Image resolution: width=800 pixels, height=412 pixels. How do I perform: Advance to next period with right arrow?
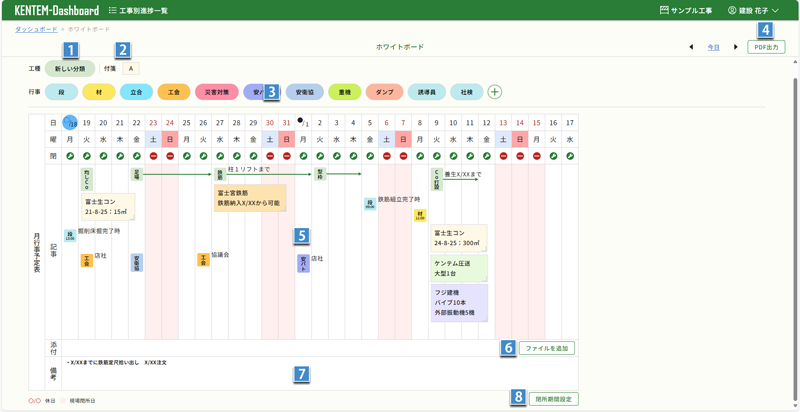[x=736, y=47]
